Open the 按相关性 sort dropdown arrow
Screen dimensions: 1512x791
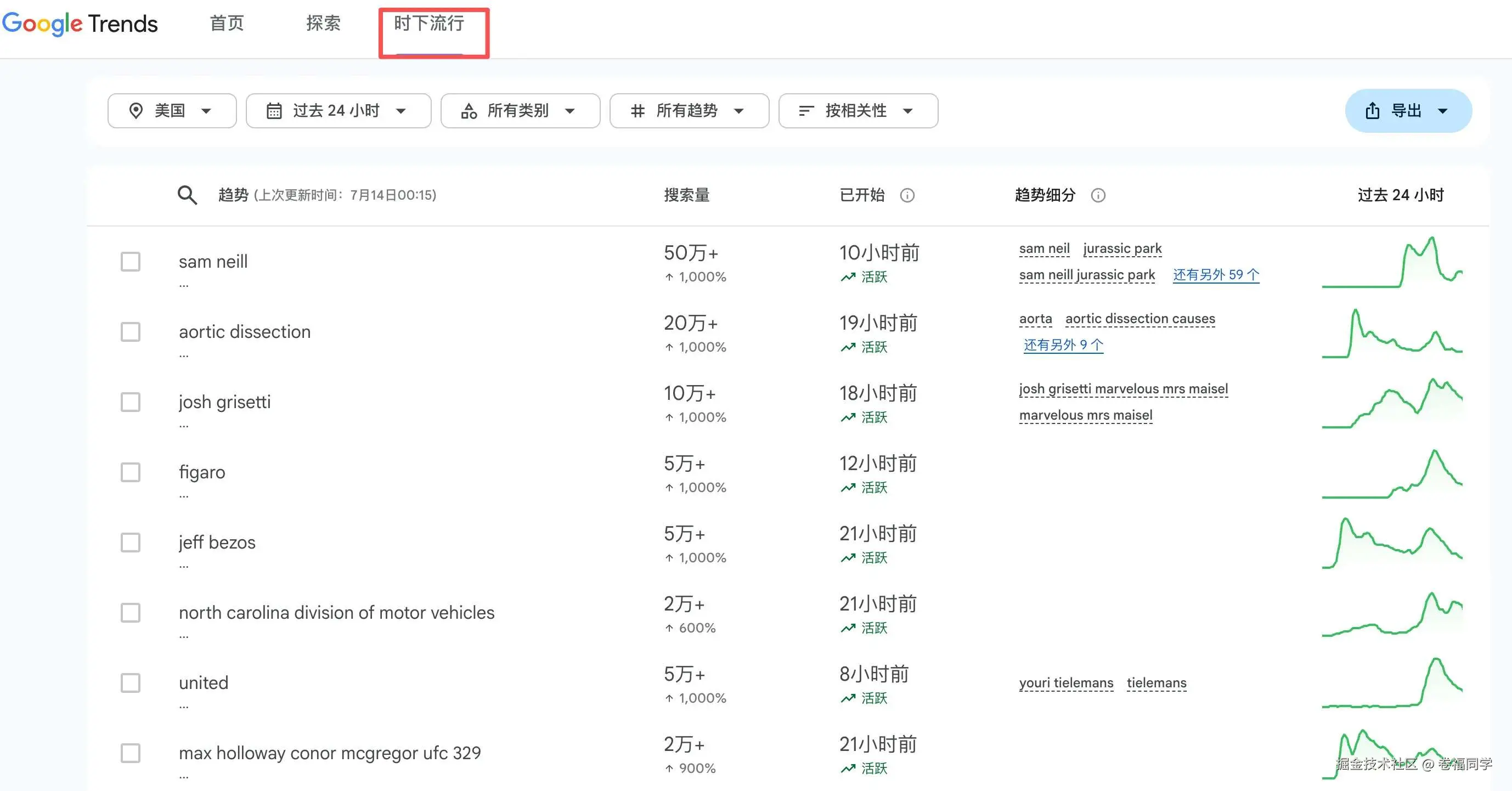(x=907, y=111)
